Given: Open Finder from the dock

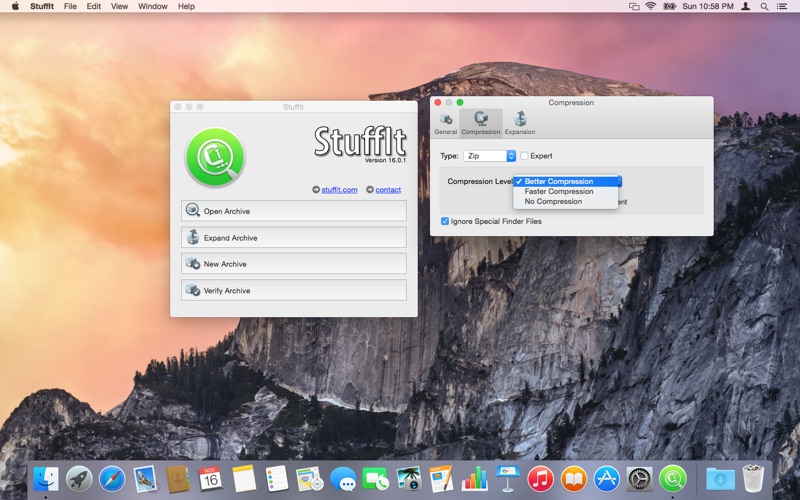Looking at the screenshot, I should tap(46, 480).
